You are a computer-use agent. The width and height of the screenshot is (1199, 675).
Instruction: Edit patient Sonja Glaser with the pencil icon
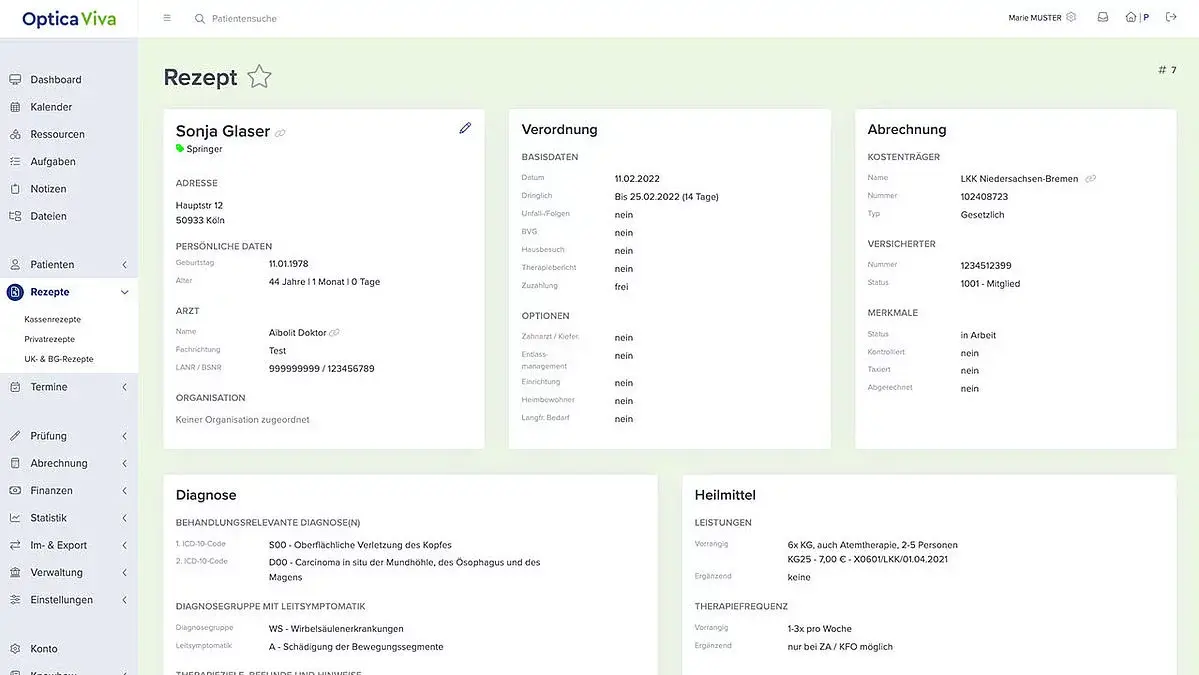click(x=465, y=128)
